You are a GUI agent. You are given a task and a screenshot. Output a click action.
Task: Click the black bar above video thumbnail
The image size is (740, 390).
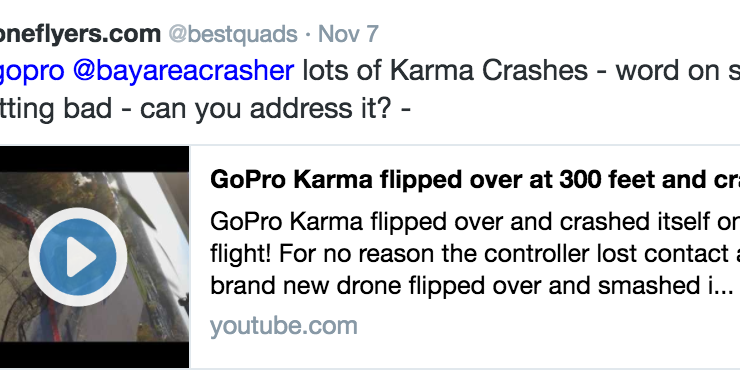tap(94, 159)
